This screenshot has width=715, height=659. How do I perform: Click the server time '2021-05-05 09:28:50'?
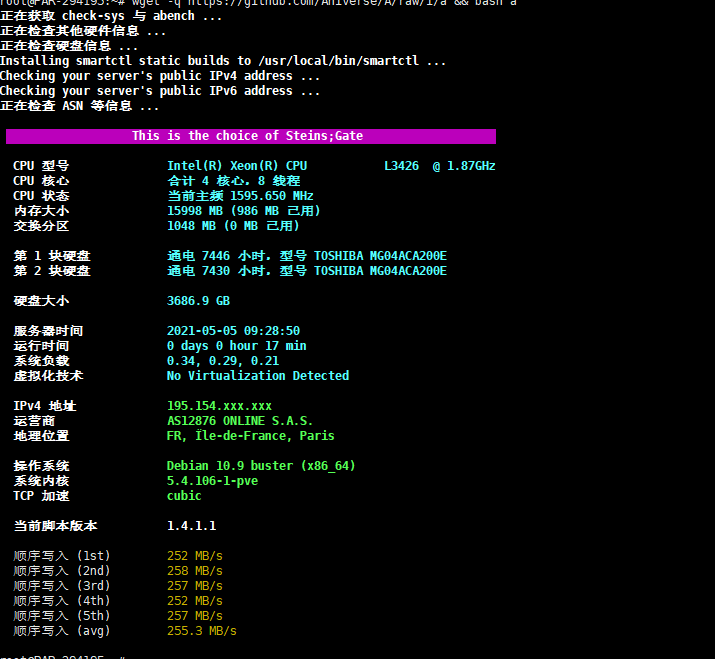coord(233,331)
